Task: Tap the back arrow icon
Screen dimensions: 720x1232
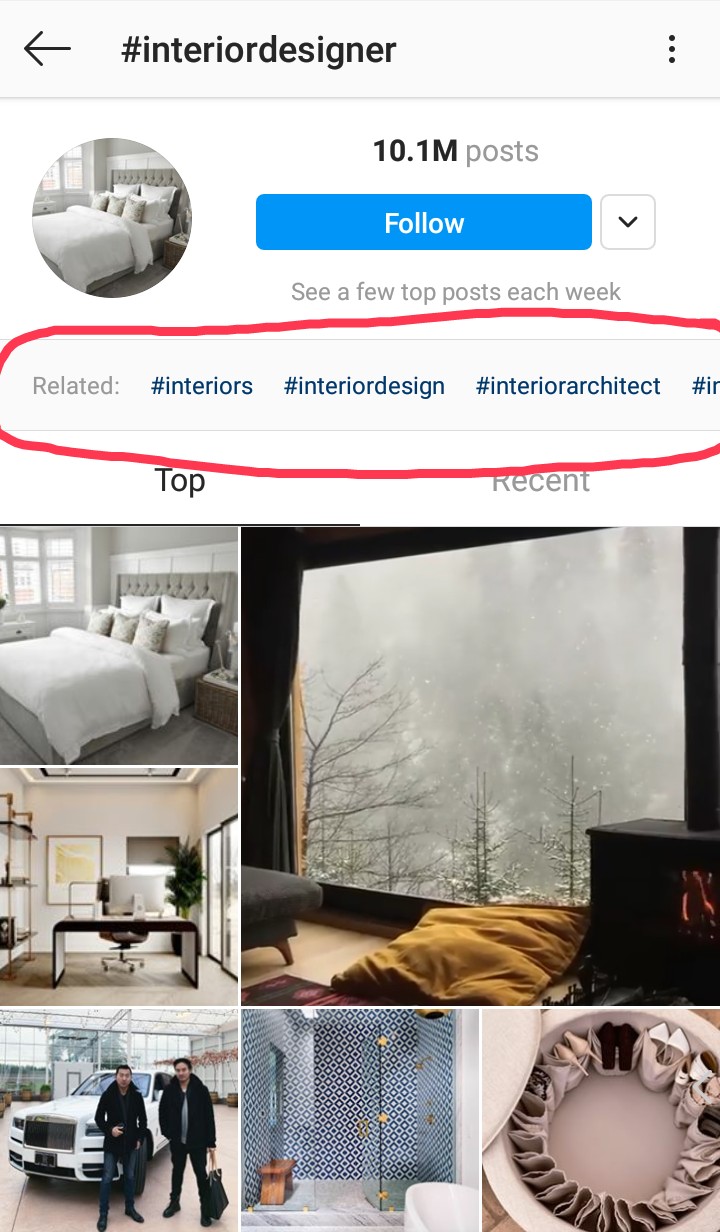Action: (x=47, y=49)
